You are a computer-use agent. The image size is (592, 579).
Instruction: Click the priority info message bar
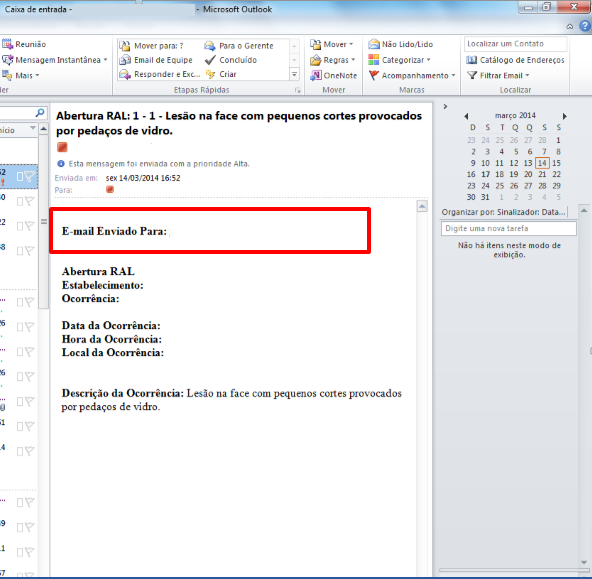[x=153, y=164]
